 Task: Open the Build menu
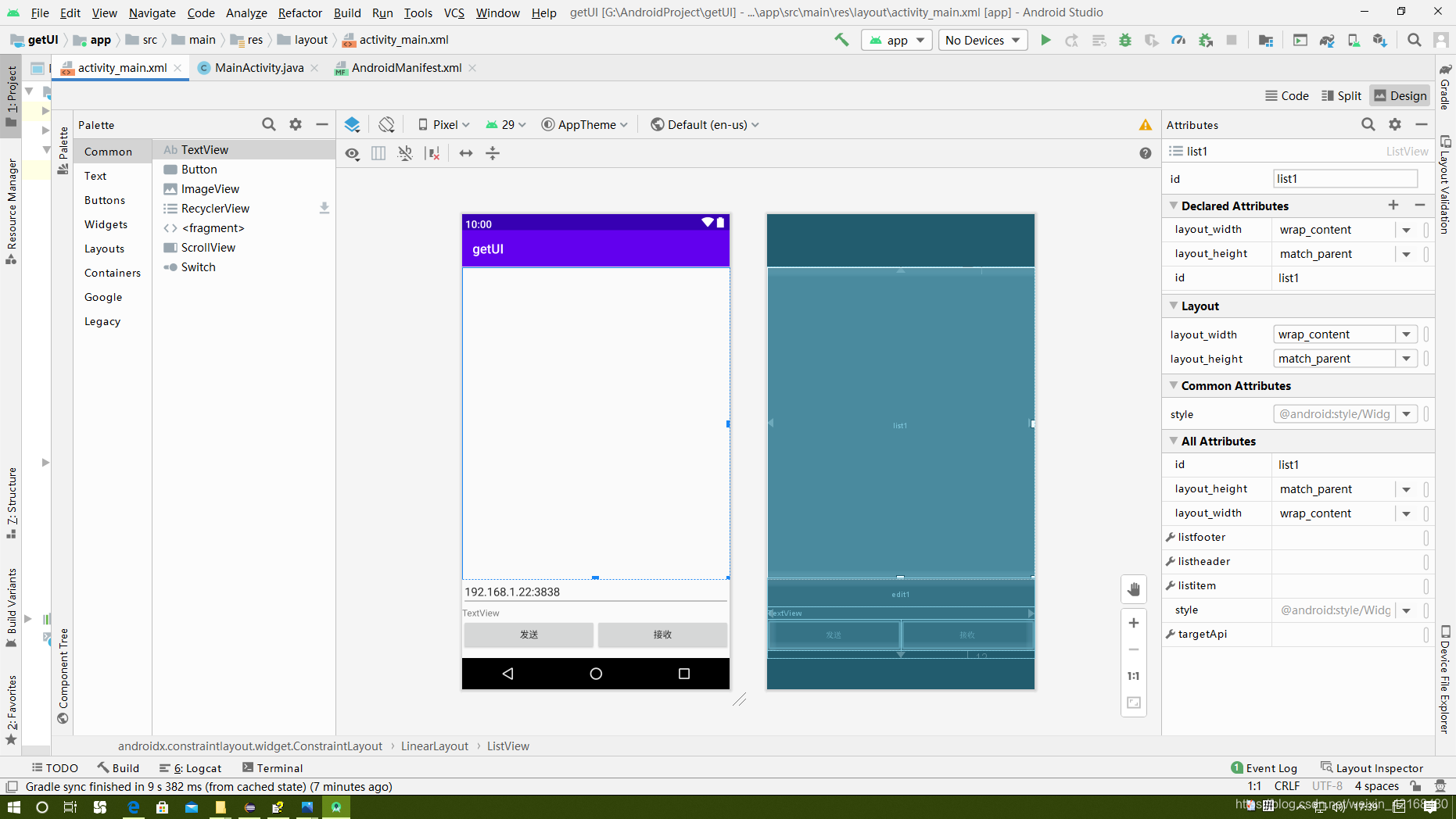[347, 13]
